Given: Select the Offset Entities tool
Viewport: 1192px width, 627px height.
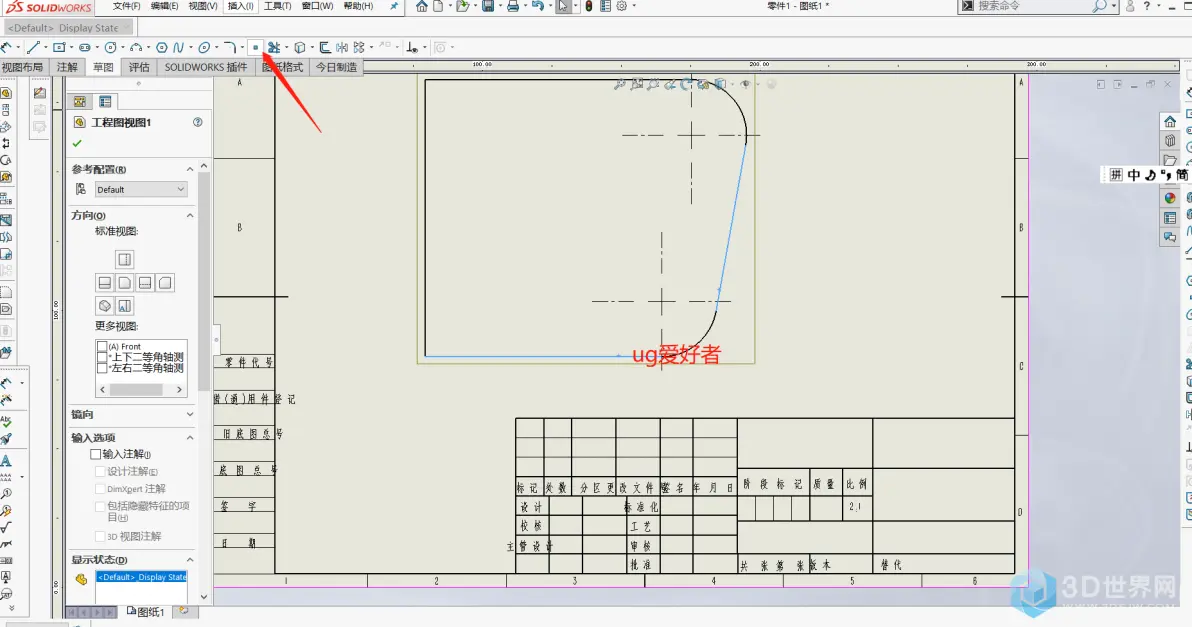Looking at the screenshot, I should coord(325,47).
